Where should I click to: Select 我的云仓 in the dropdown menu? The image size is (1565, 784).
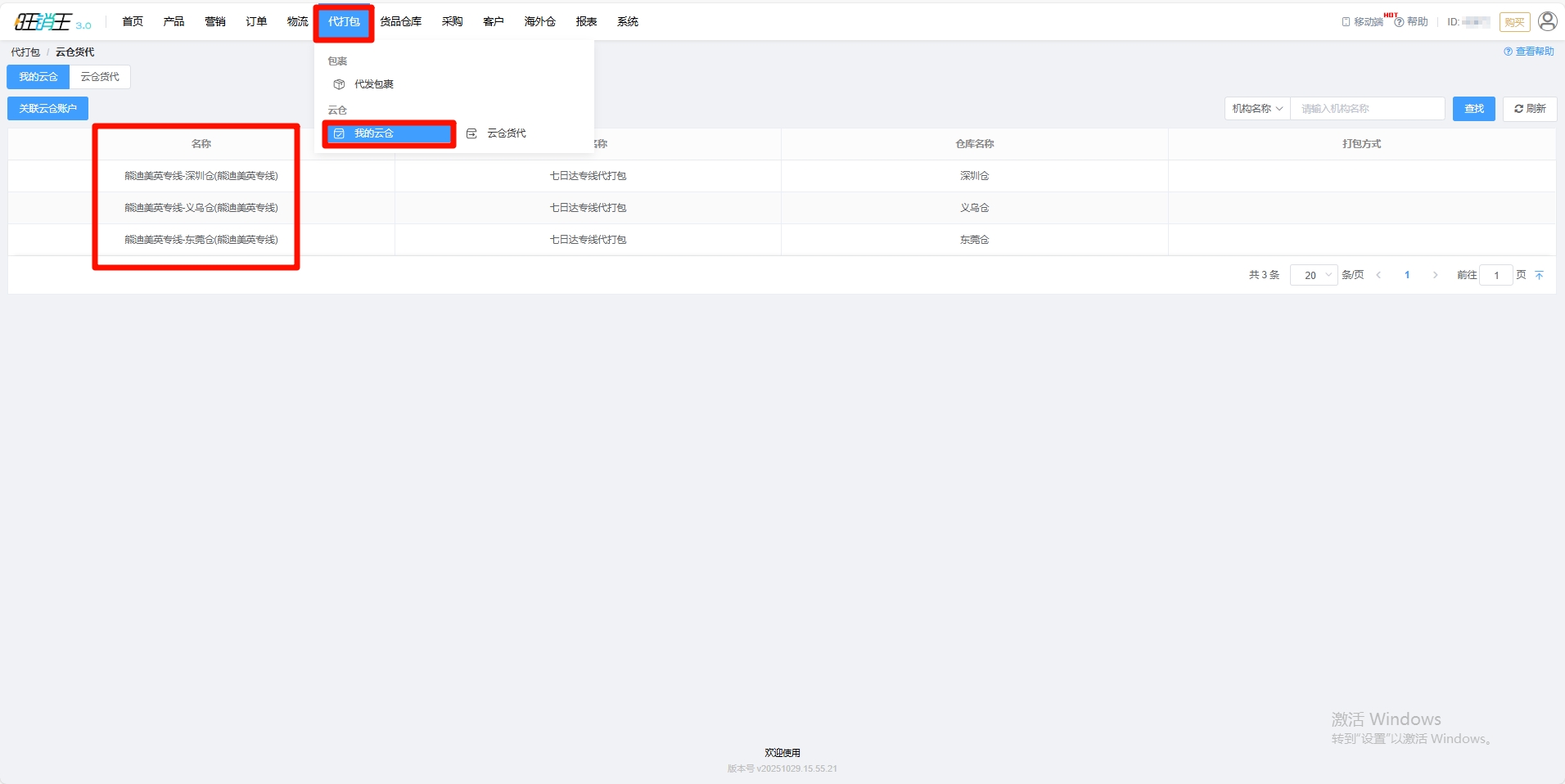[x=389, y=133]
